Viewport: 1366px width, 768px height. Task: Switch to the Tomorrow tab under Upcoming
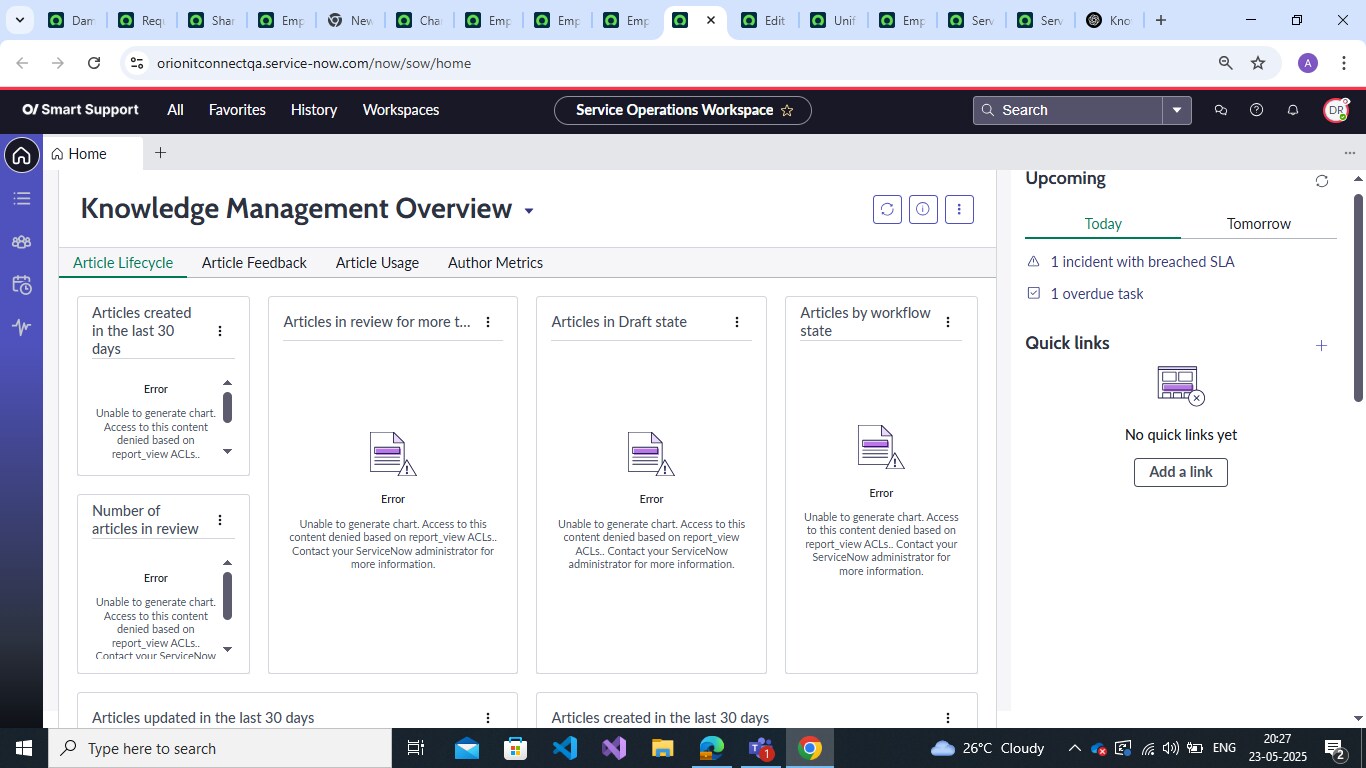point(1258,223)
